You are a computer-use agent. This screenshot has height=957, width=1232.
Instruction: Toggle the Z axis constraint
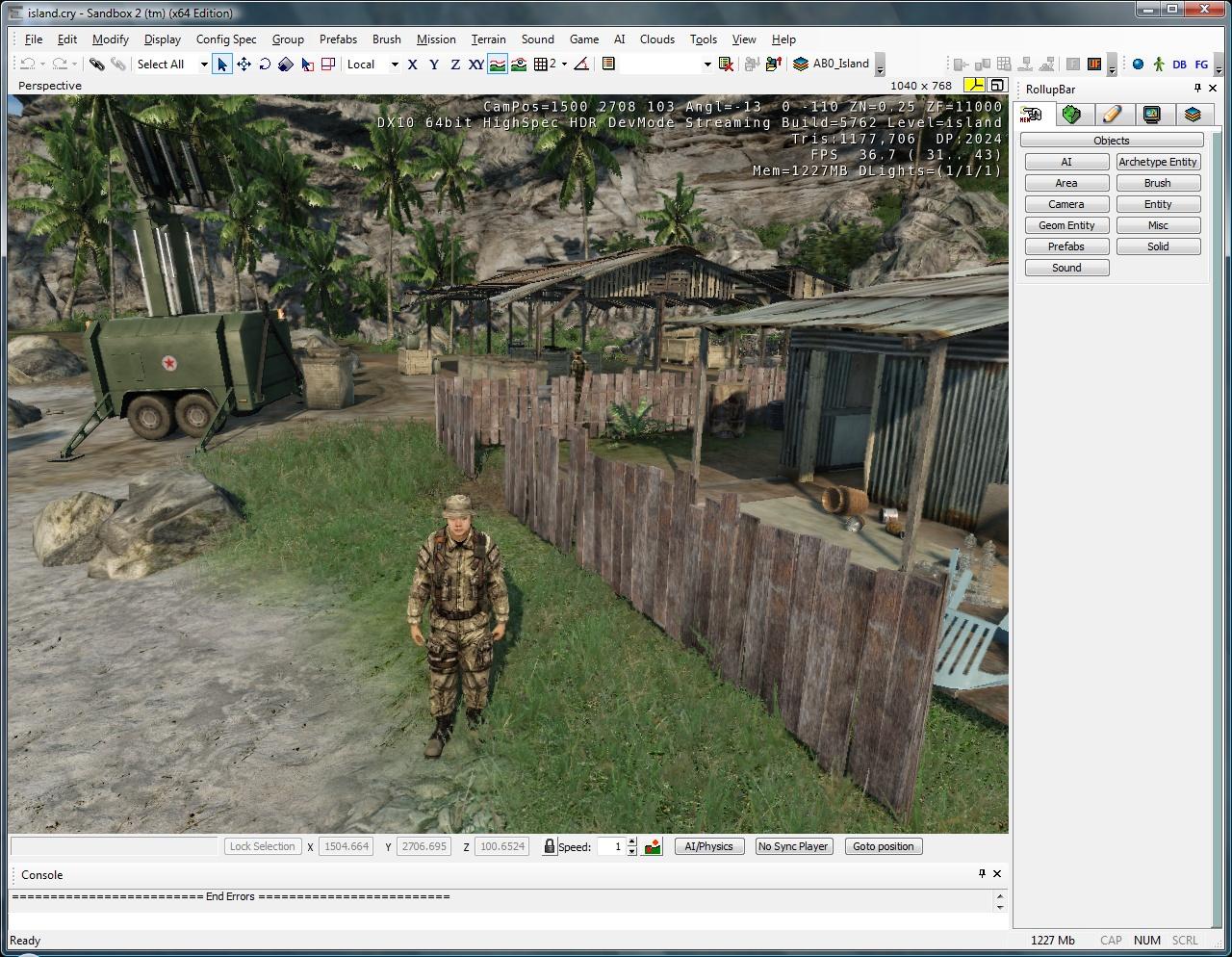point(454,65)
